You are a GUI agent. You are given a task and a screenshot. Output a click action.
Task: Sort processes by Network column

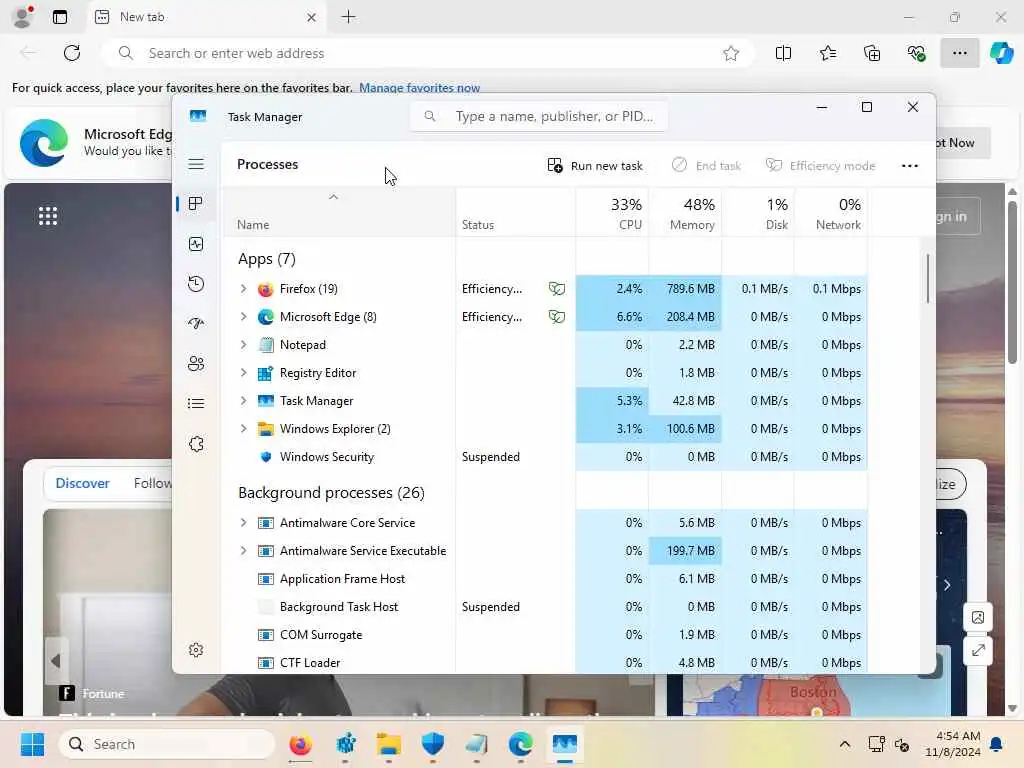831,213
